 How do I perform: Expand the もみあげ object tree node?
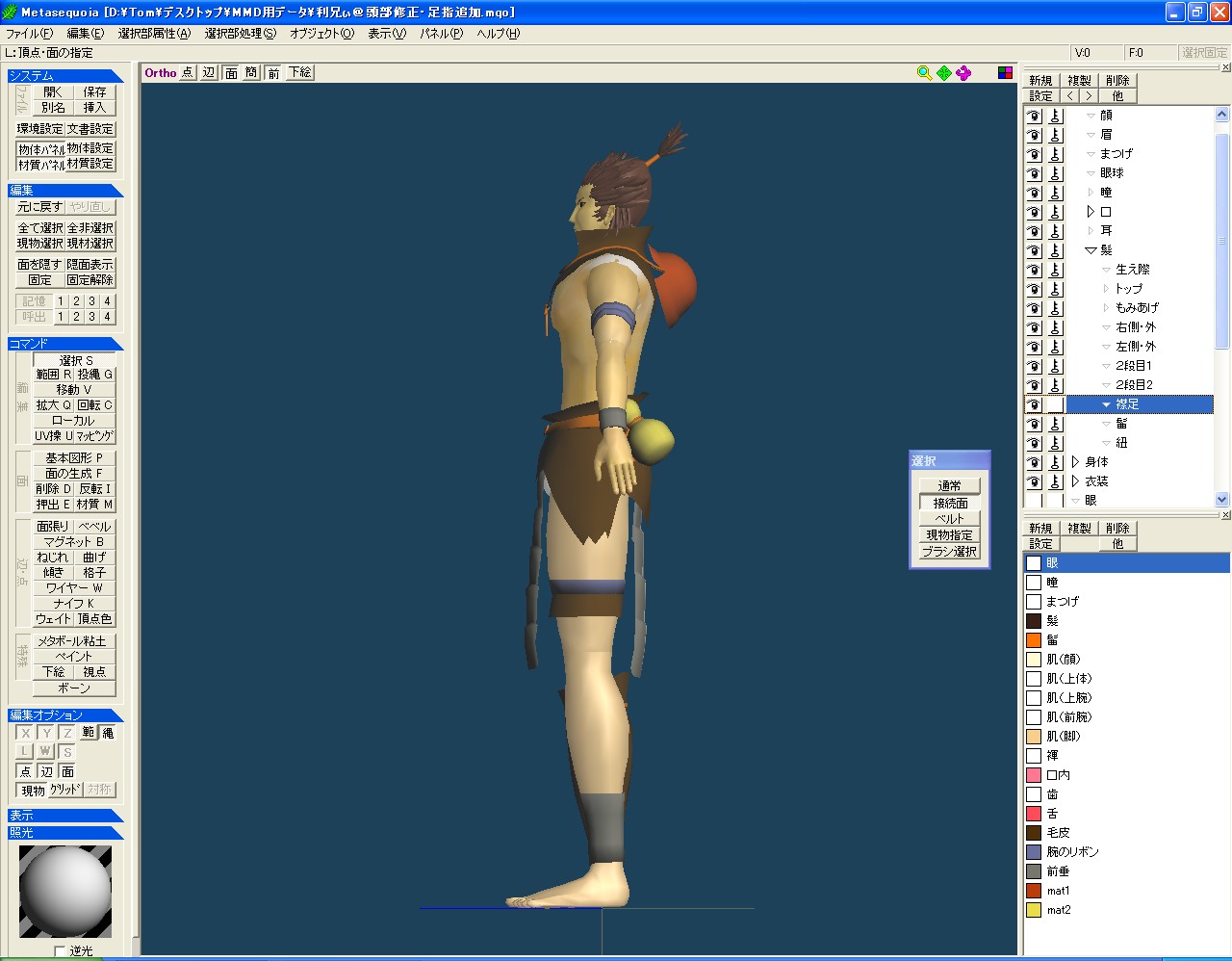(1106, 308)
